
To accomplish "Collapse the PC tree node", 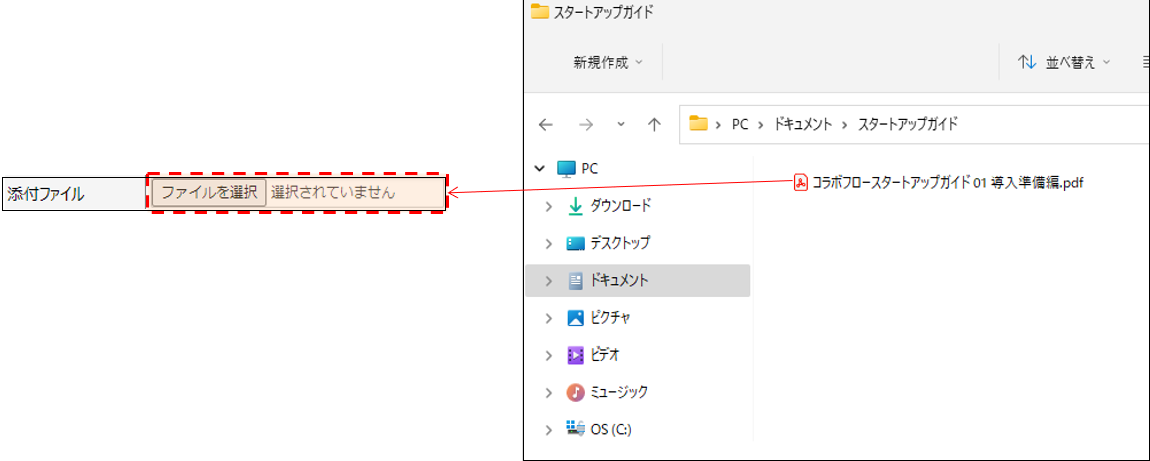I will point(541,169).
